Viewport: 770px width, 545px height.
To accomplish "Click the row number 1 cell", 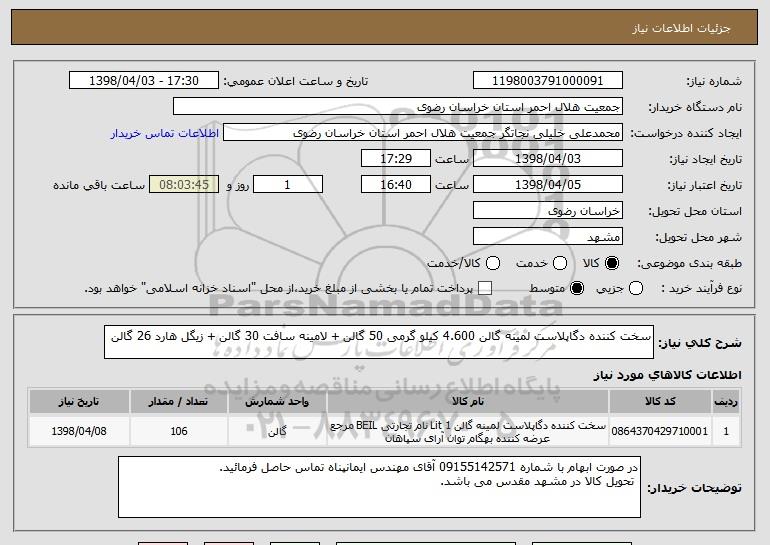I will click(726, 431).
